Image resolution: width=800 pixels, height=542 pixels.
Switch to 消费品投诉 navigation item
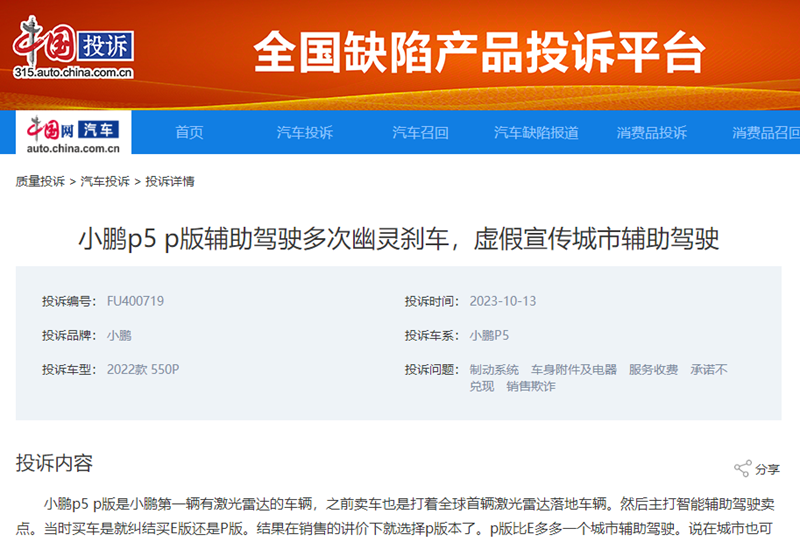point(651,133)
